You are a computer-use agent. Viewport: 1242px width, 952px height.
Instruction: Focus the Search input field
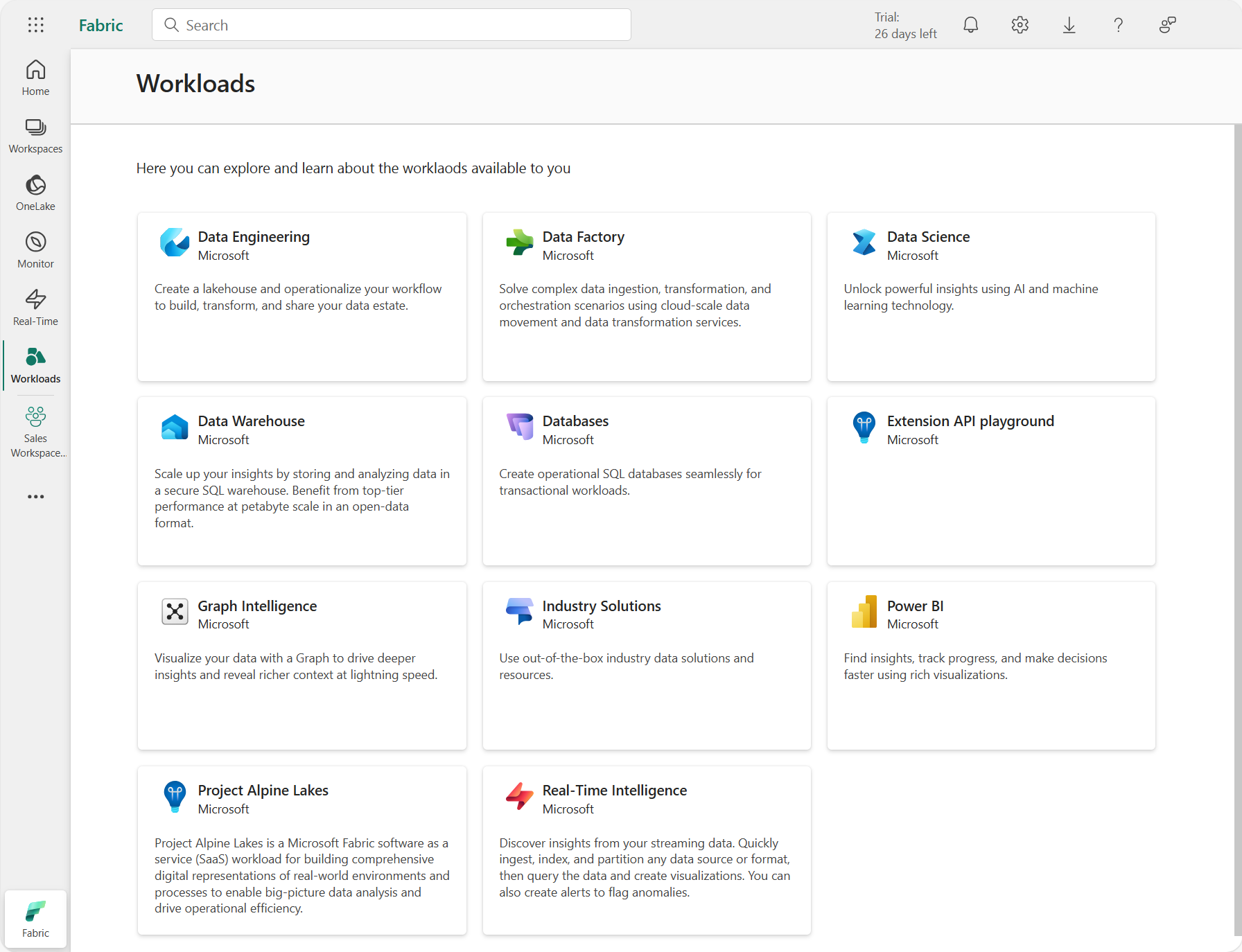pyautogui.click(x=392, y=25)
